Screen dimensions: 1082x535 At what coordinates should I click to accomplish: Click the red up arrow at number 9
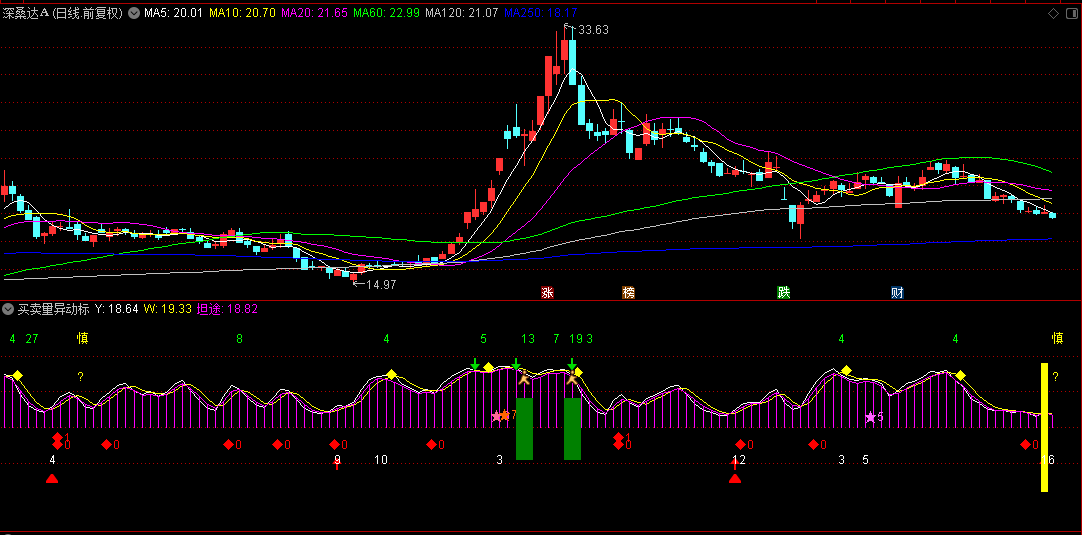pos(337,464)
